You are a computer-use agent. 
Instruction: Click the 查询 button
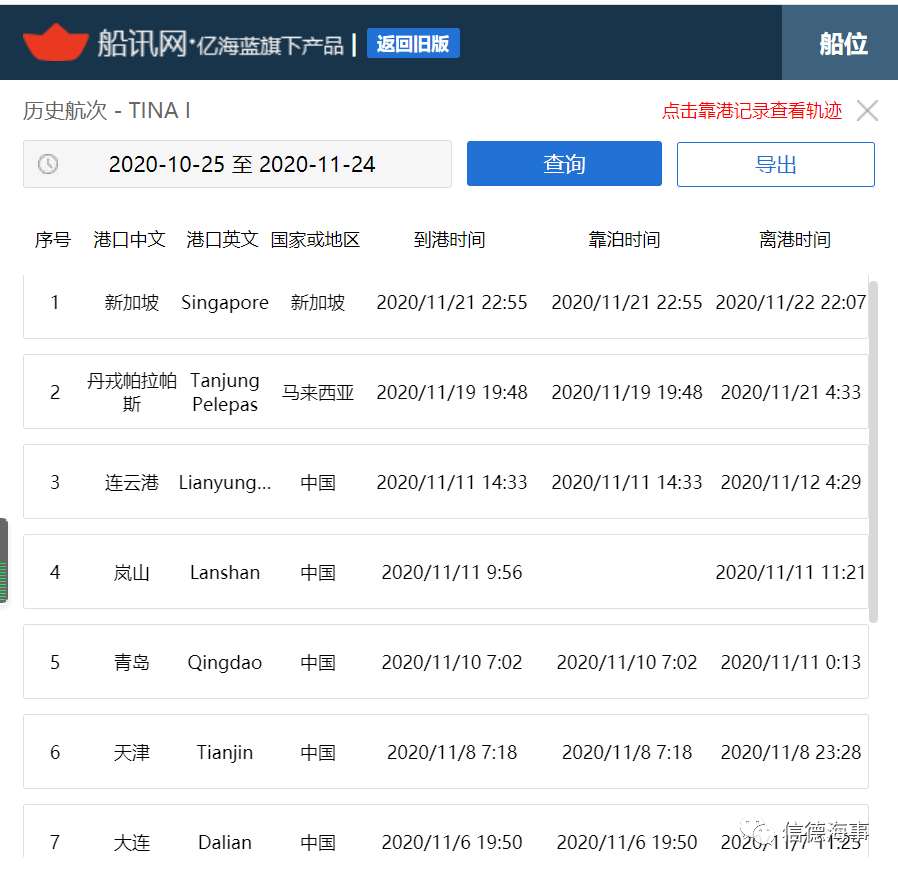coord(564,164)
